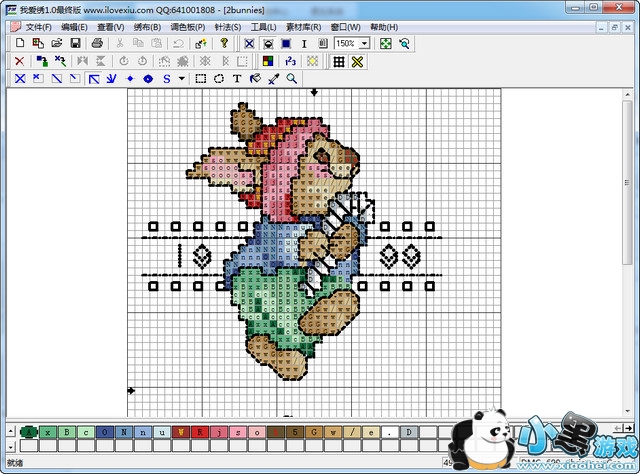
Task: Pick the gray 'D' palette color
Action: tap(409, 432)
